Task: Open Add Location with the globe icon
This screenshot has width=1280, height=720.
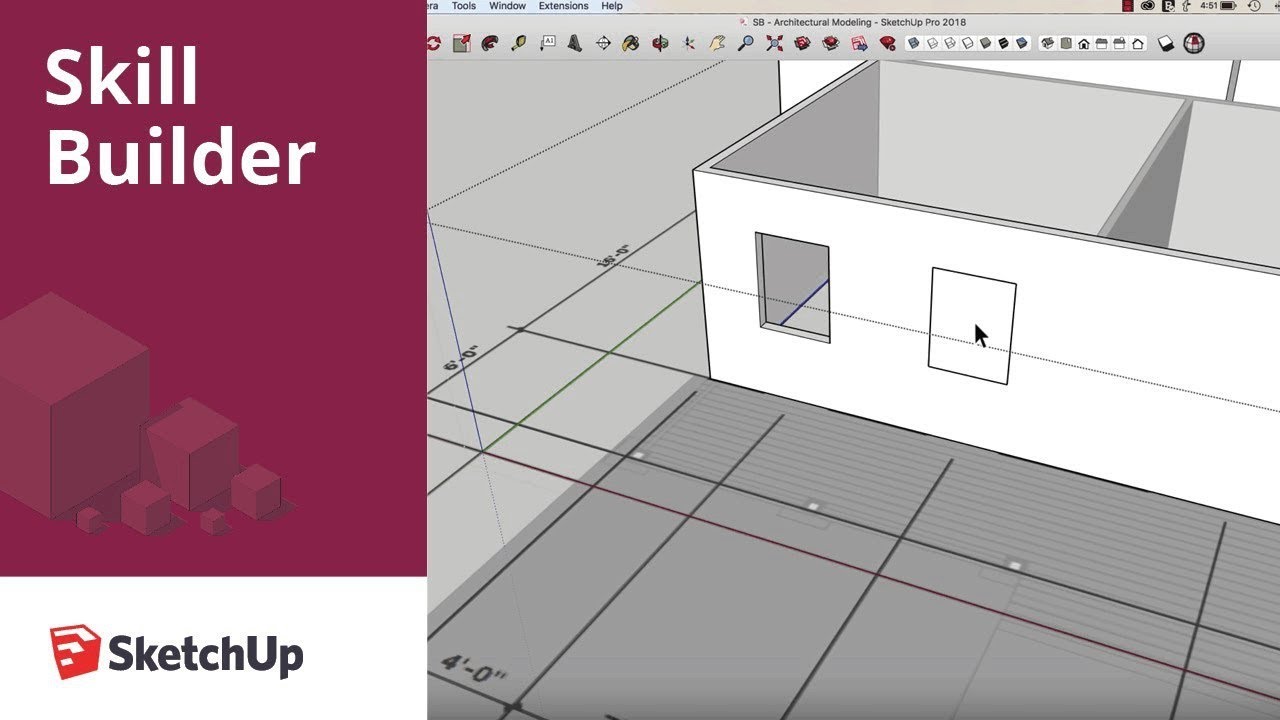Action: [x=1194, y=42]
